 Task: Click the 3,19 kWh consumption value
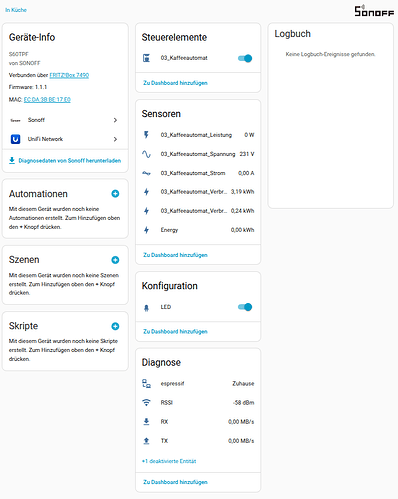pos(243,192)
